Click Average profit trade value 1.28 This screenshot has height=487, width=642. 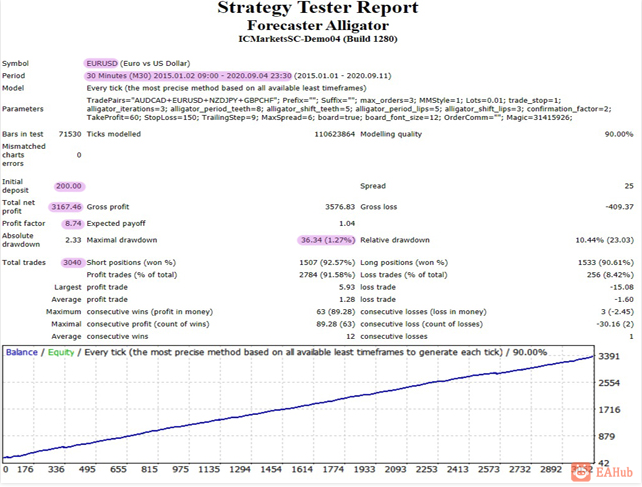tap(347, 299)
